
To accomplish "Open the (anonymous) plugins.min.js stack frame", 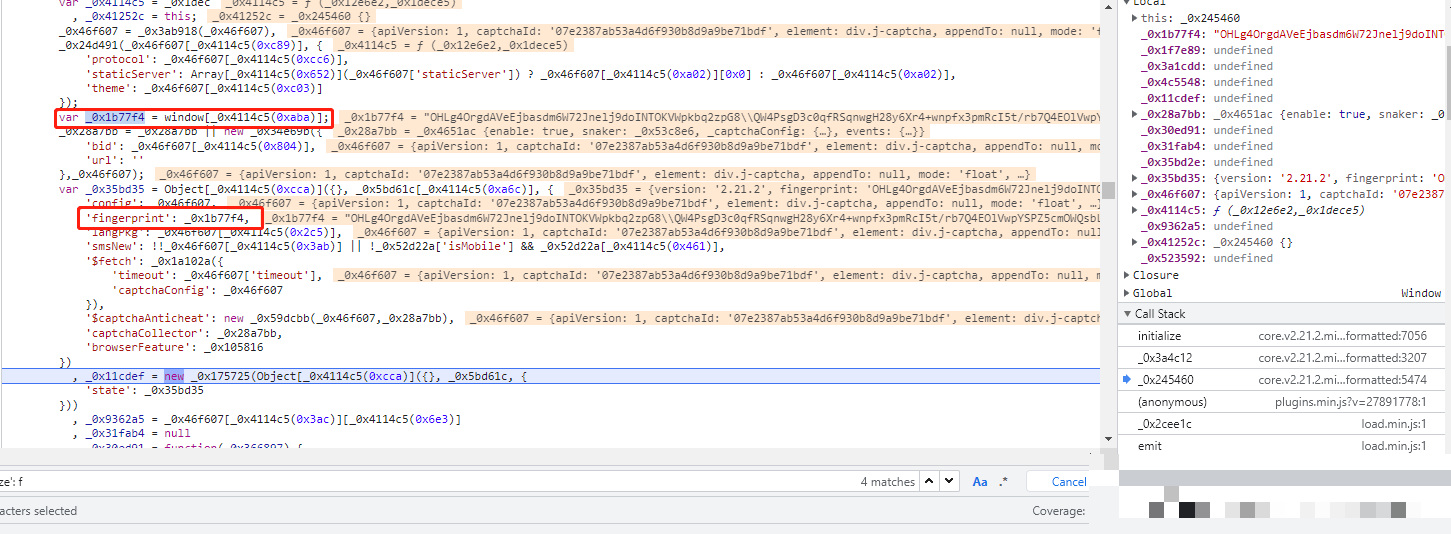I will [x=1172, y=402].
